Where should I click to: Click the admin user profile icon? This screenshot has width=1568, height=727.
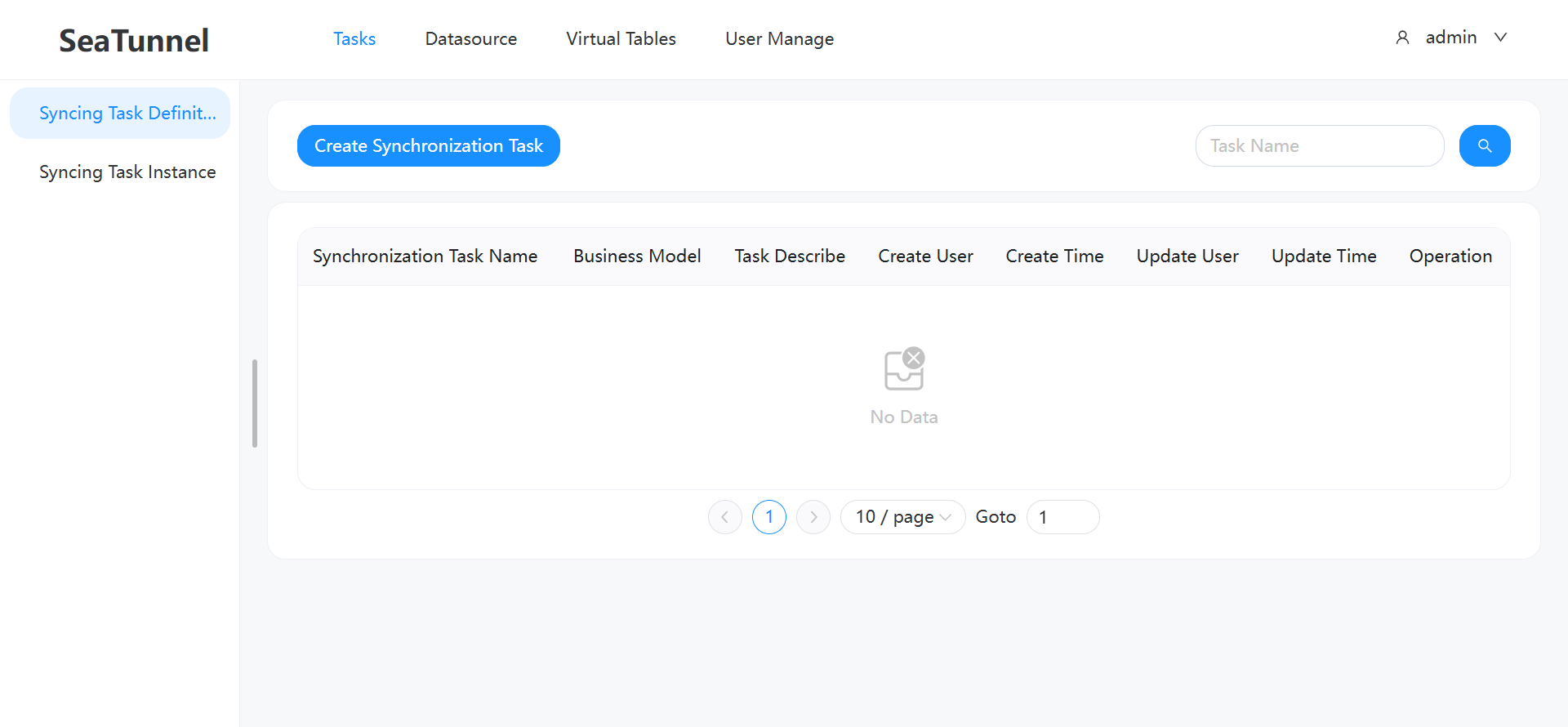click(x=1402, y=38)
